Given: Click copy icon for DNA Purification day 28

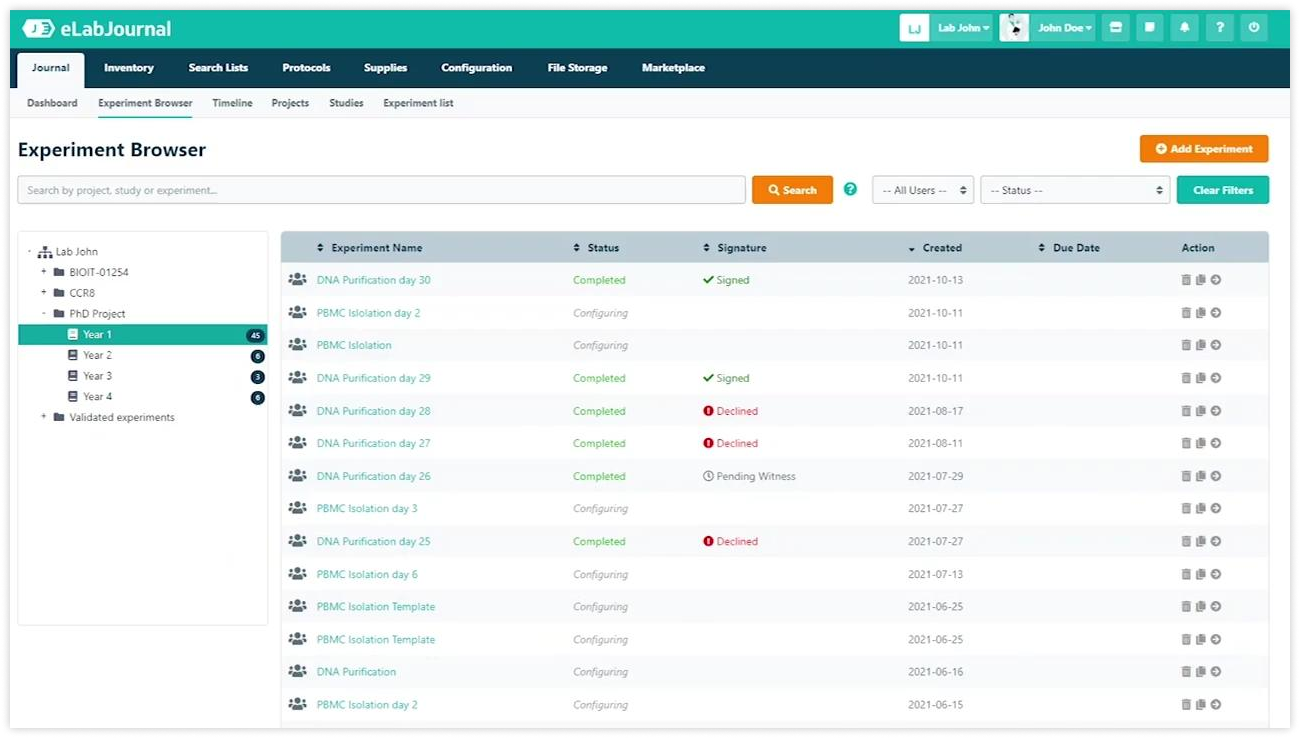Looking at the screenshot, I should coord(1201,411).
